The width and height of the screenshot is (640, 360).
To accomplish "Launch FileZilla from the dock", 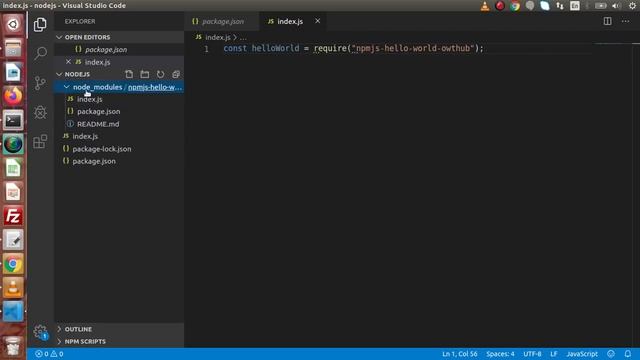I will pos(13,216).
